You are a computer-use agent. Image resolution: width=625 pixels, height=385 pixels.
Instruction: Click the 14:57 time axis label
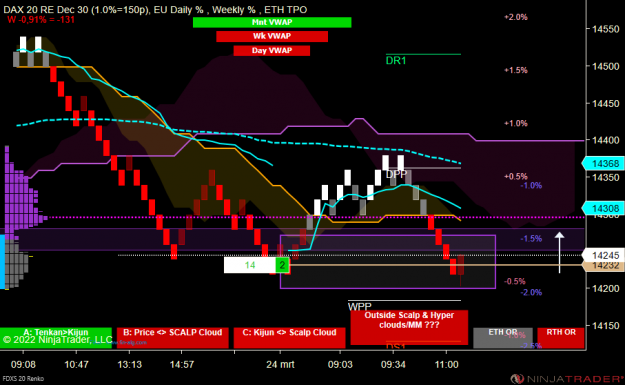pyautogui.click(x=182, y=364)
